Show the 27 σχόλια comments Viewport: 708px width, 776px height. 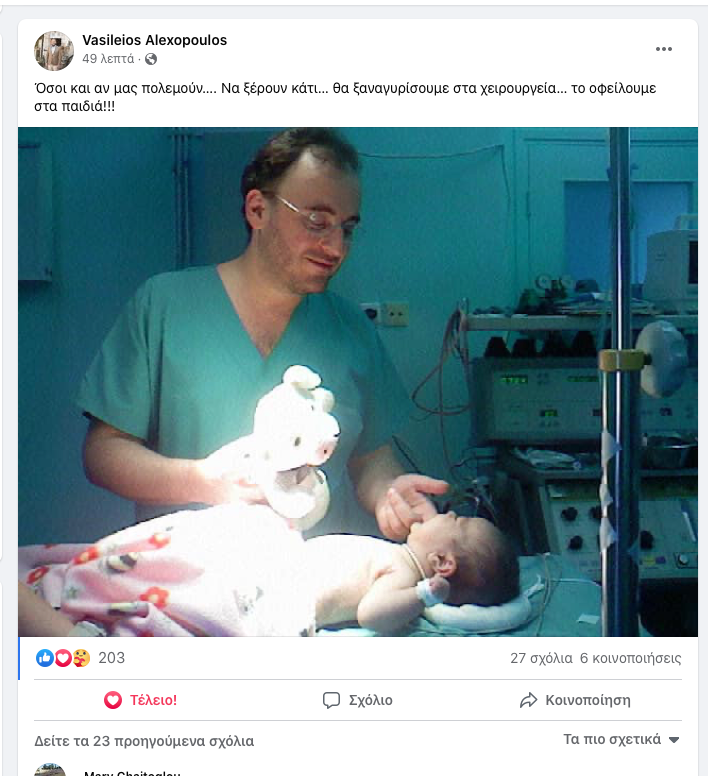click(x=541, y=658)
